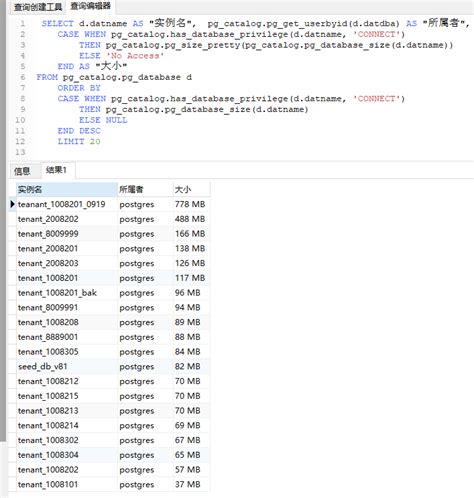This screenshot has height=498, width=474.
Task: Select cell tenant_8009999
Action: (67, 234)
